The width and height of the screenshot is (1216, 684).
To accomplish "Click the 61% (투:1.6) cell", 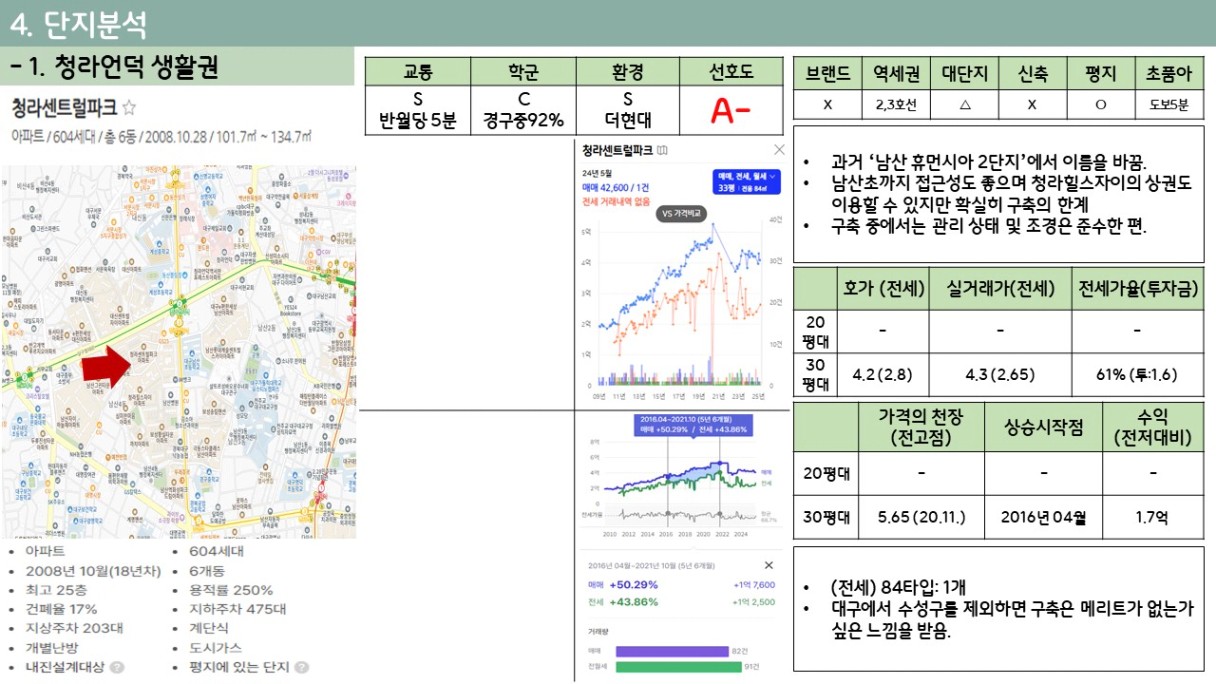I will [x=1137, y=375].
